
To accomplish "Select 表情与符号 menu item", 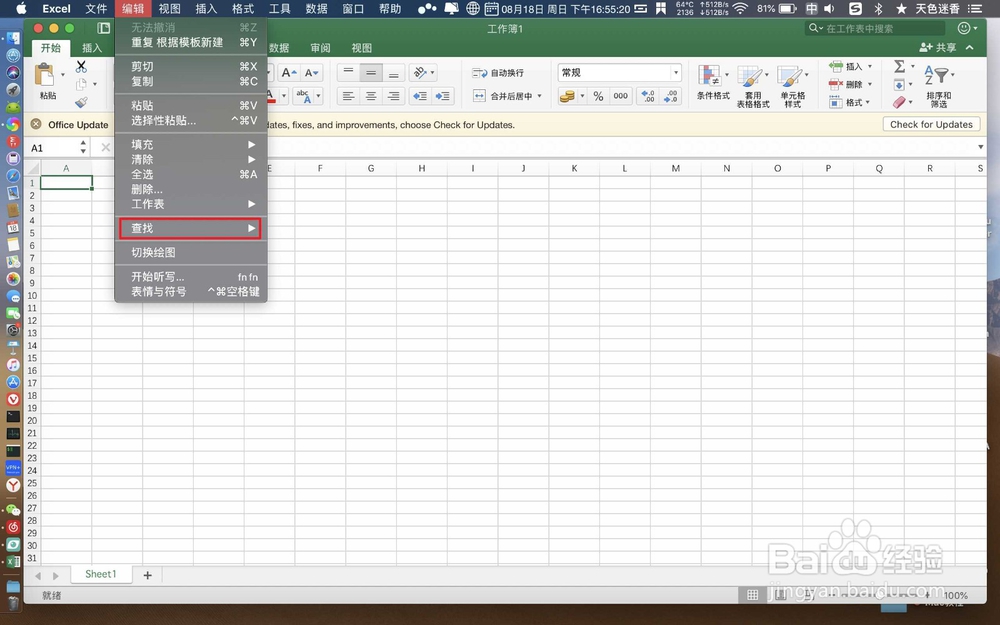I will (x=190, y=291).
